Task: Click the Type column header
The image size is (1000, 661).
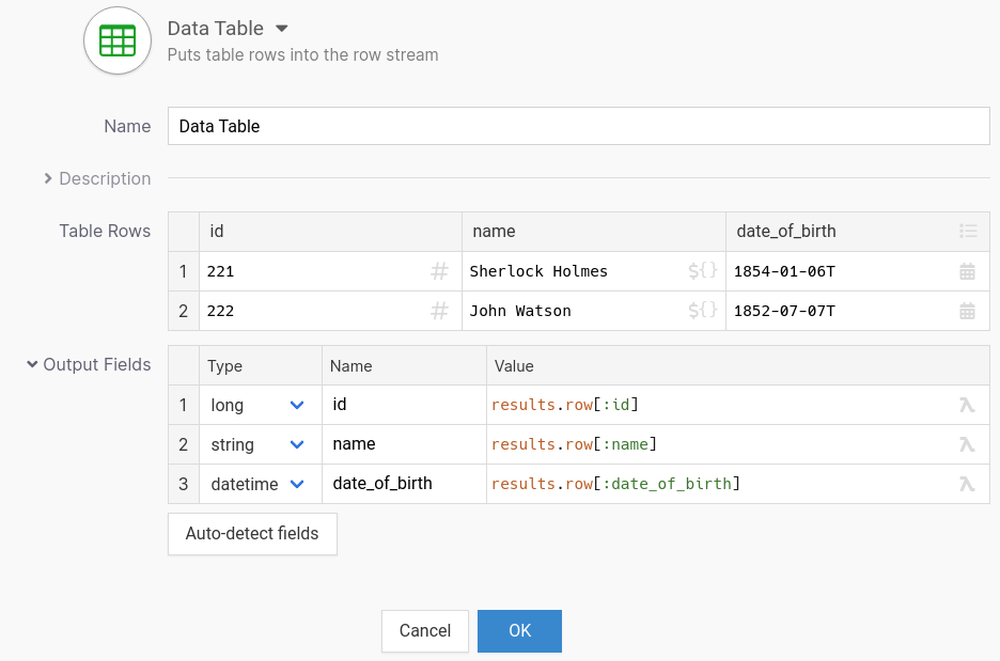Action: click(260, 366)
